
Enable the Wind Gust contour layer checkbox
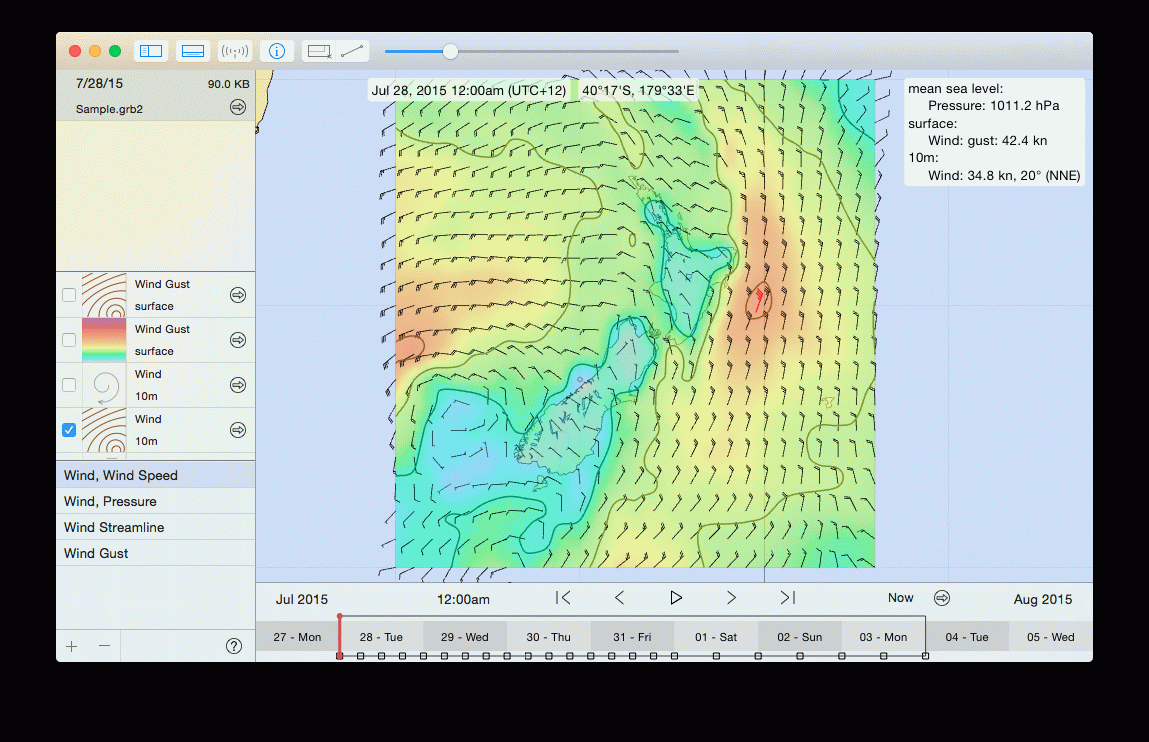pyautogui.click(x=69, y=295)
